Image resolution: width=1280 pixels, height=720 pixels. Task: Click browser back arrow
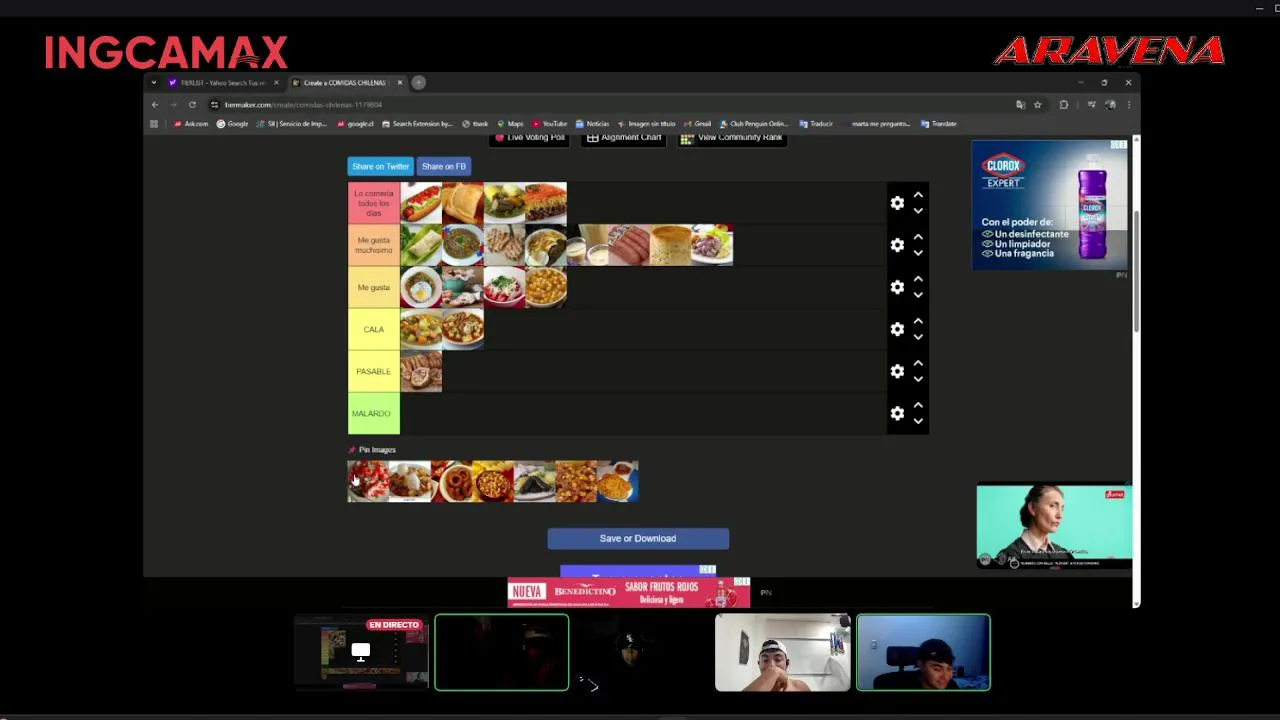click(x=155, y=104)
